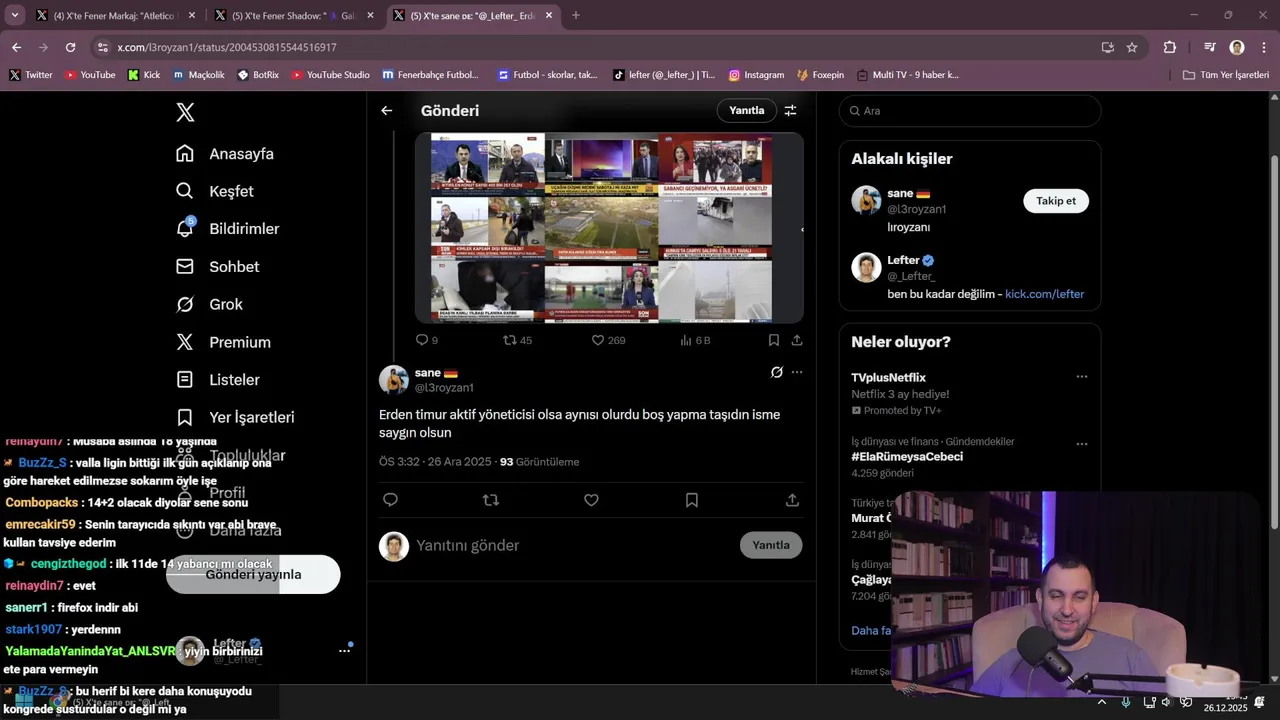
Task: Click the grey Yanıtla submit button
Action: 771,545
